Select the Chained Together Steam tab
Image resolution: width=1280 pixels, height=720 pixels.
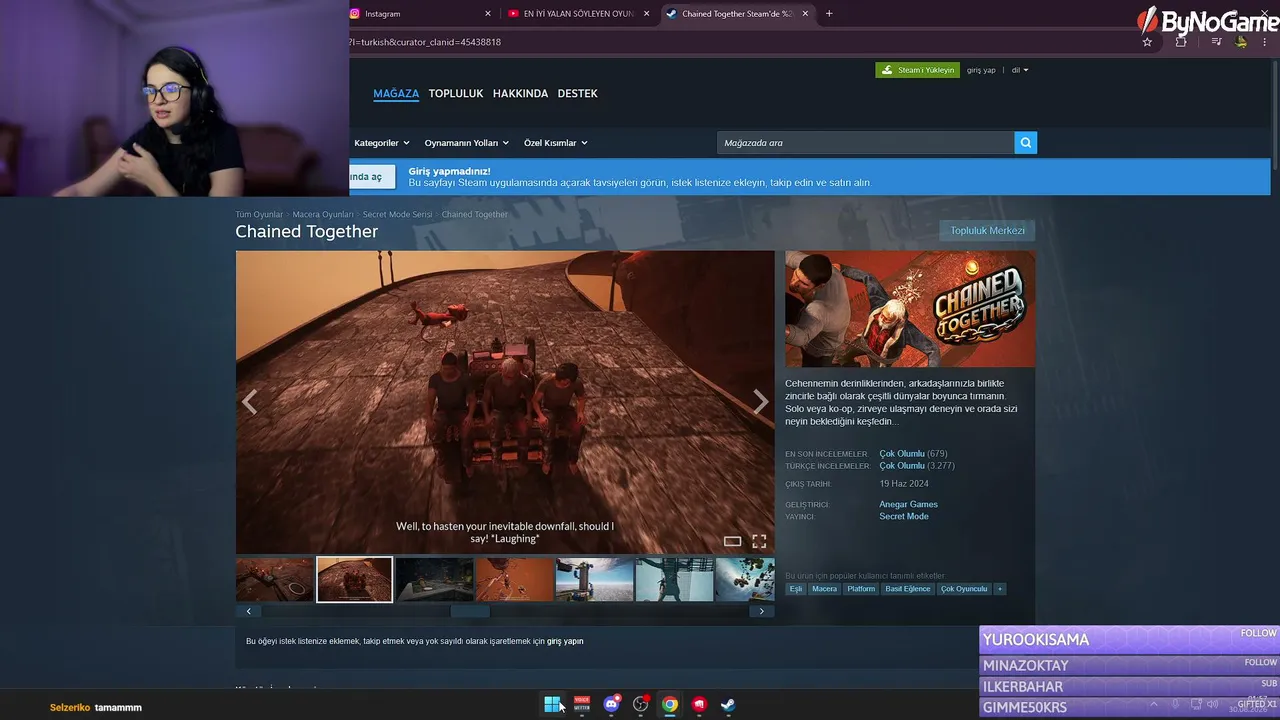[737, 14]
